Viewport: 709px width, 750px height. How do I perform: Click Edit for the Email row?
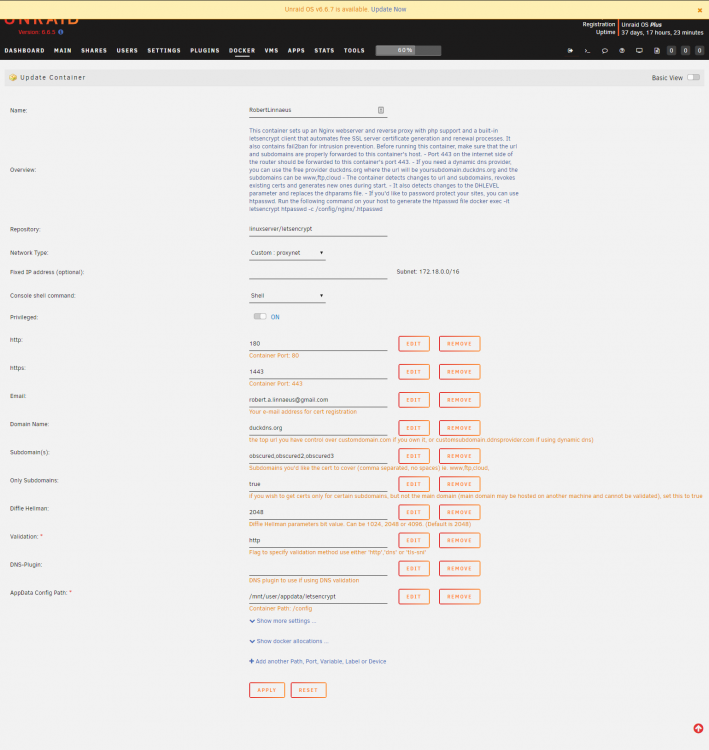414,400
